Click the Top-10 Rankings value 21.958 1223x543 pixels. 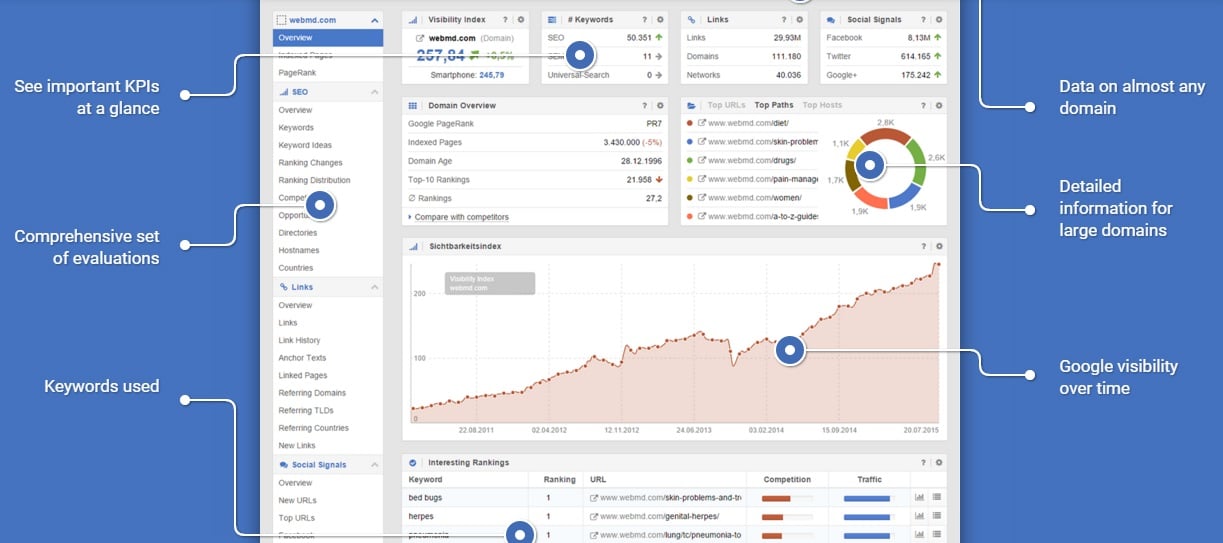639,180
